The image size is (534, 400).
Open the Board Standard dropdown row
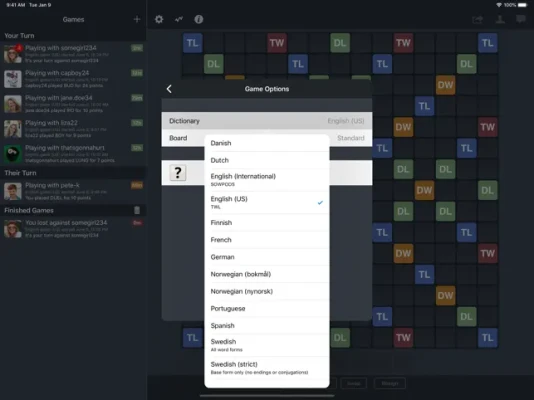coord(267,138)
